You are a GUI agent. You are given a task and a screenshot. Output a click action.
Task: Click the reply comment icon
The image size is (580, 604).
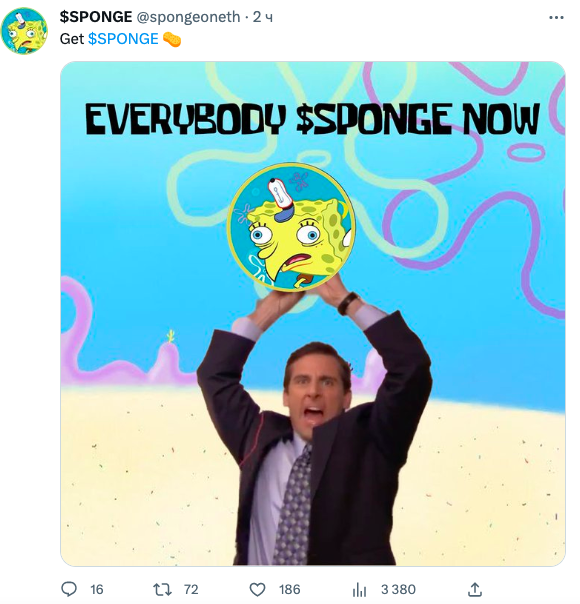click(x=69, y=589)
